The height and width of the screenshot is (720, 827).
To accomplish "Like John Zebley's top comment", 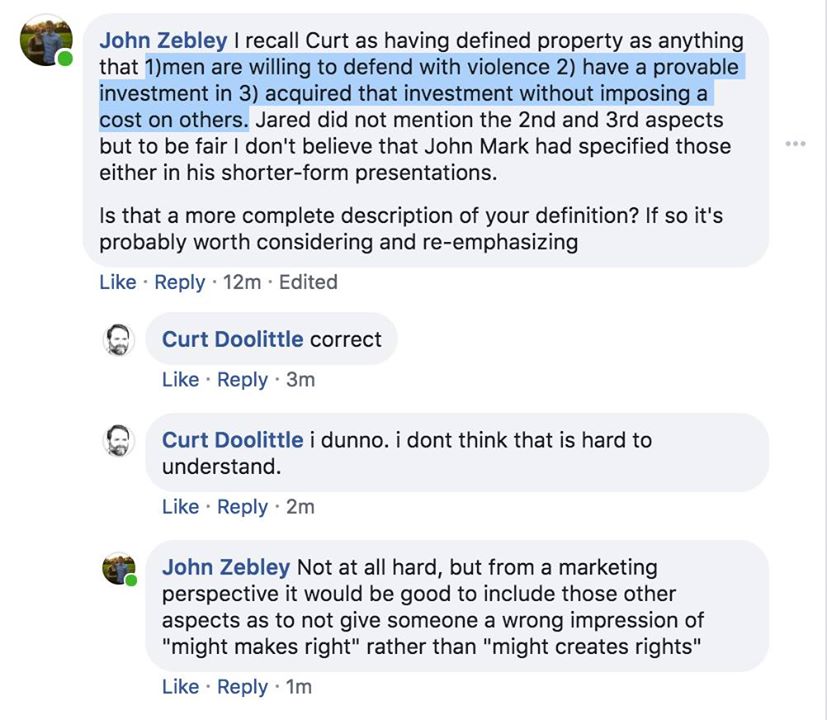I will pos(118,282).
